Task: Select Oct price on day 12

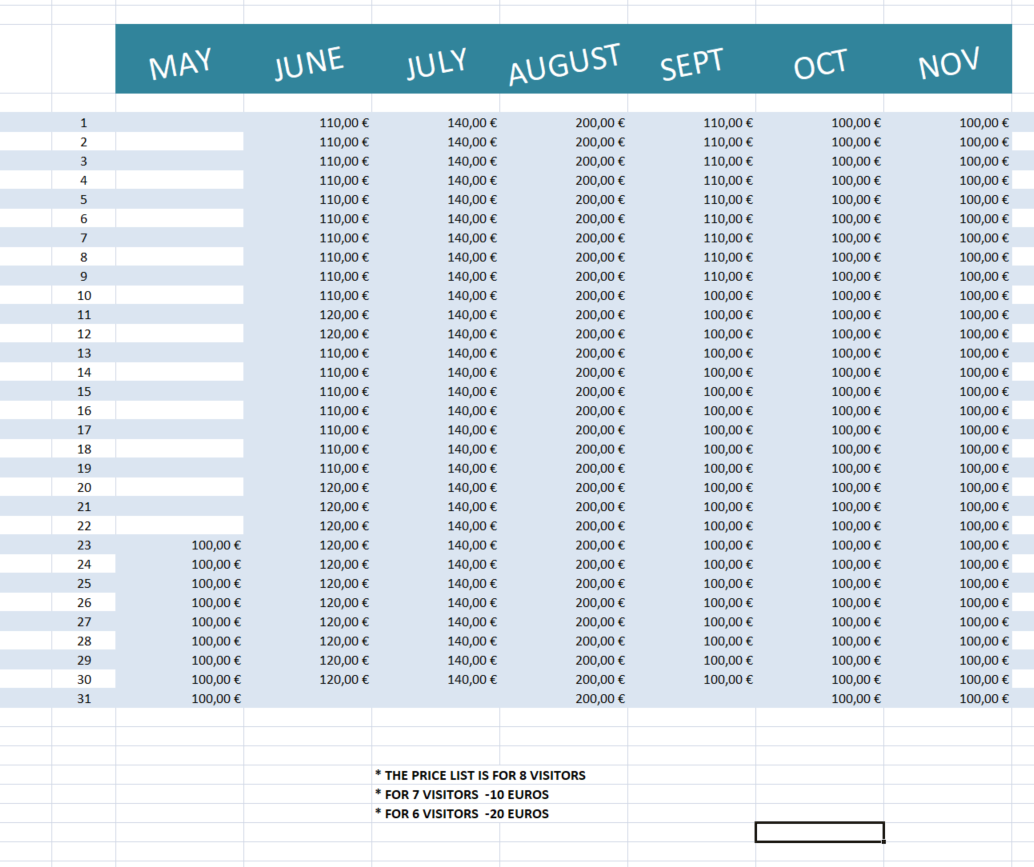Action: click(856, 334)
